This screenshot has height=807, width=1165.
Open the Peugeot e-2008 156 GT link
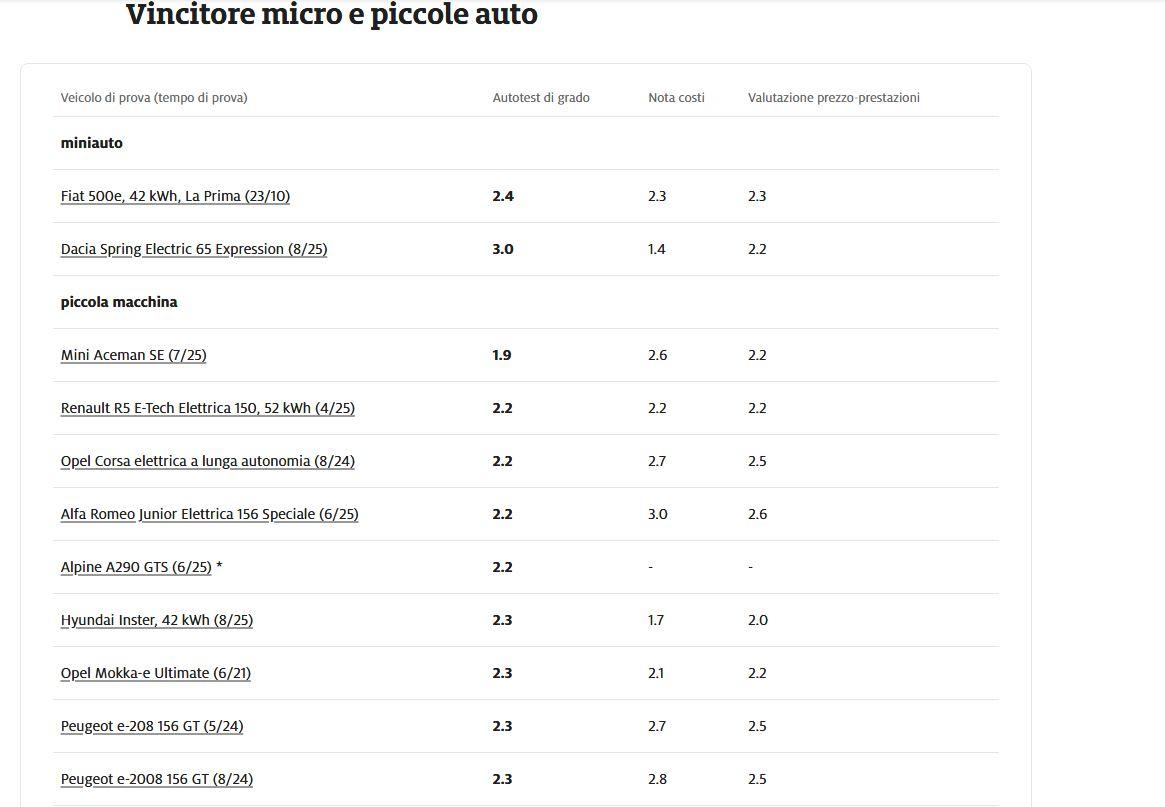[156, 779]
